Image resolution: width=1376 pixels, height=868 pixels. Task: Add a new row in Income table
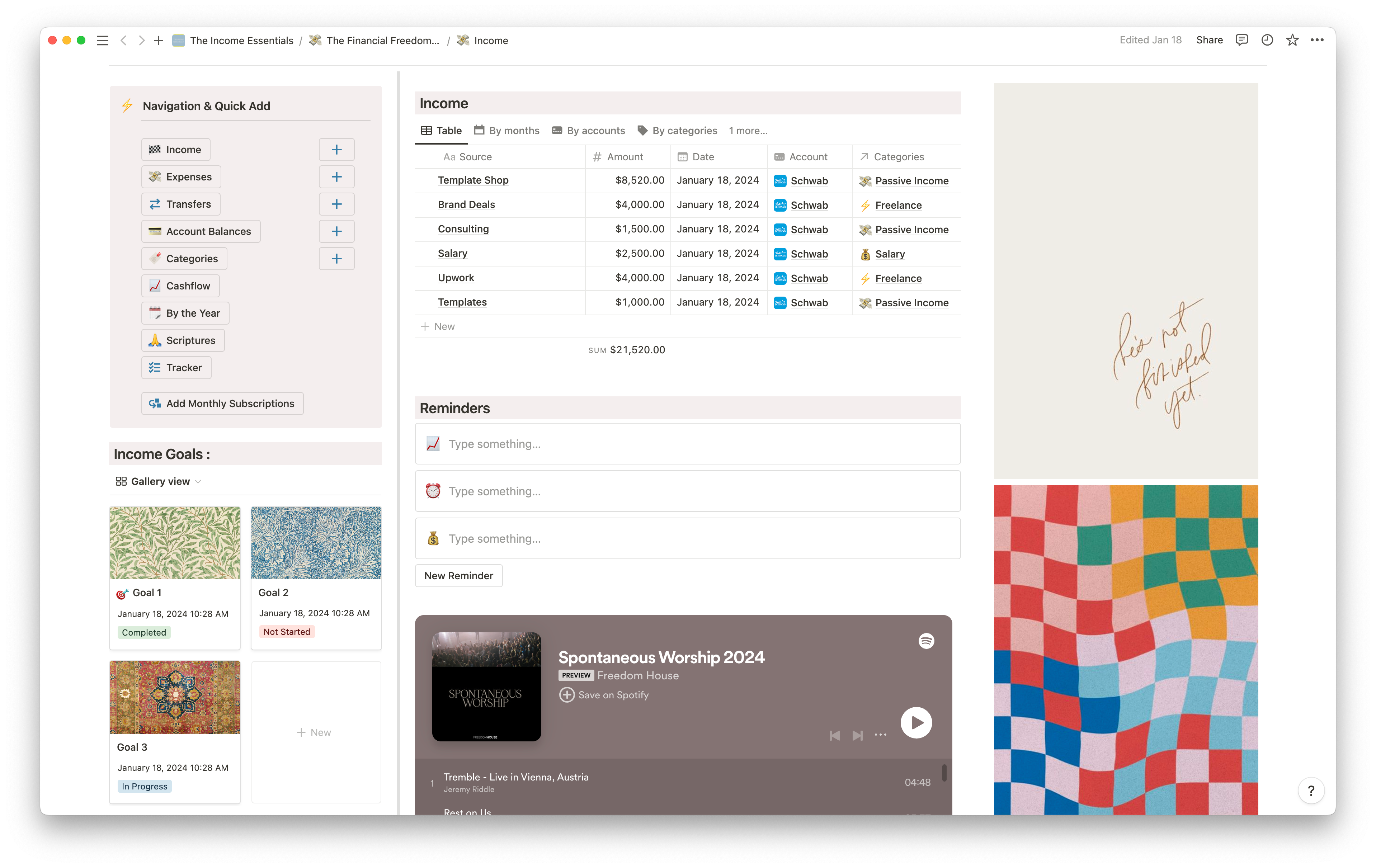(x=438, y=327)
